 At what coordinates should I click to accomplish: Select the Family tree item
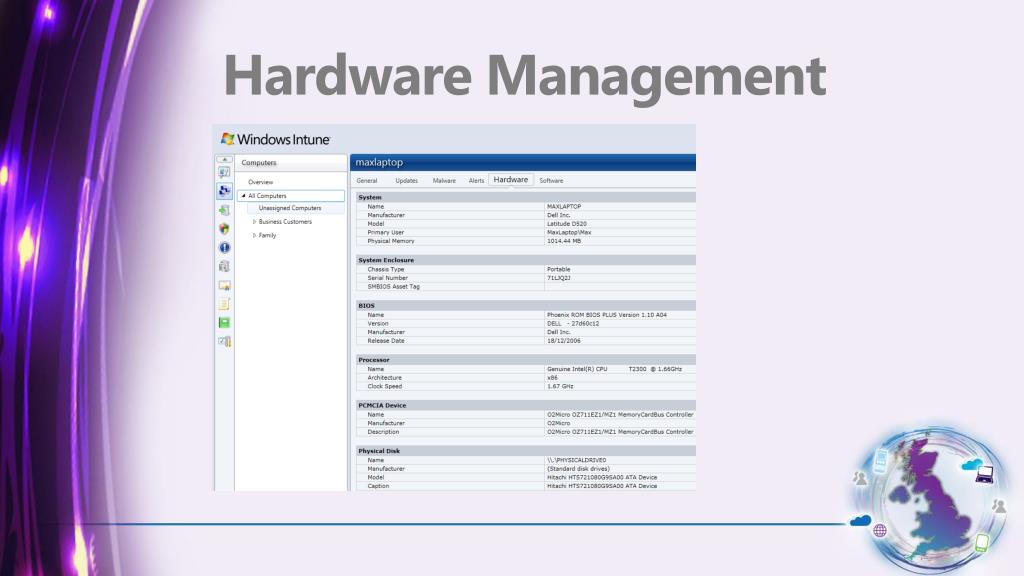tap(267, 236)
